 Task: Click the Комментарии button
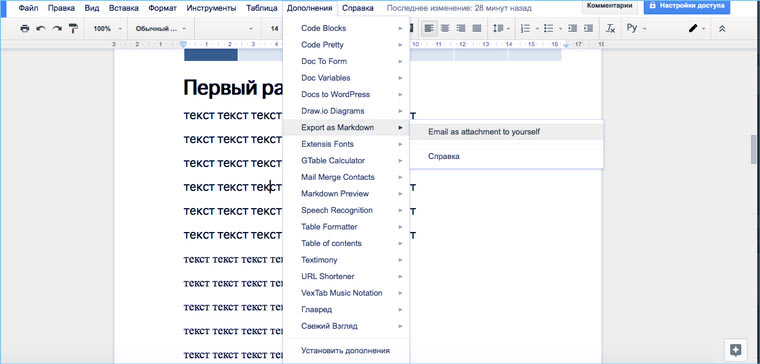[x=609, y=6]
